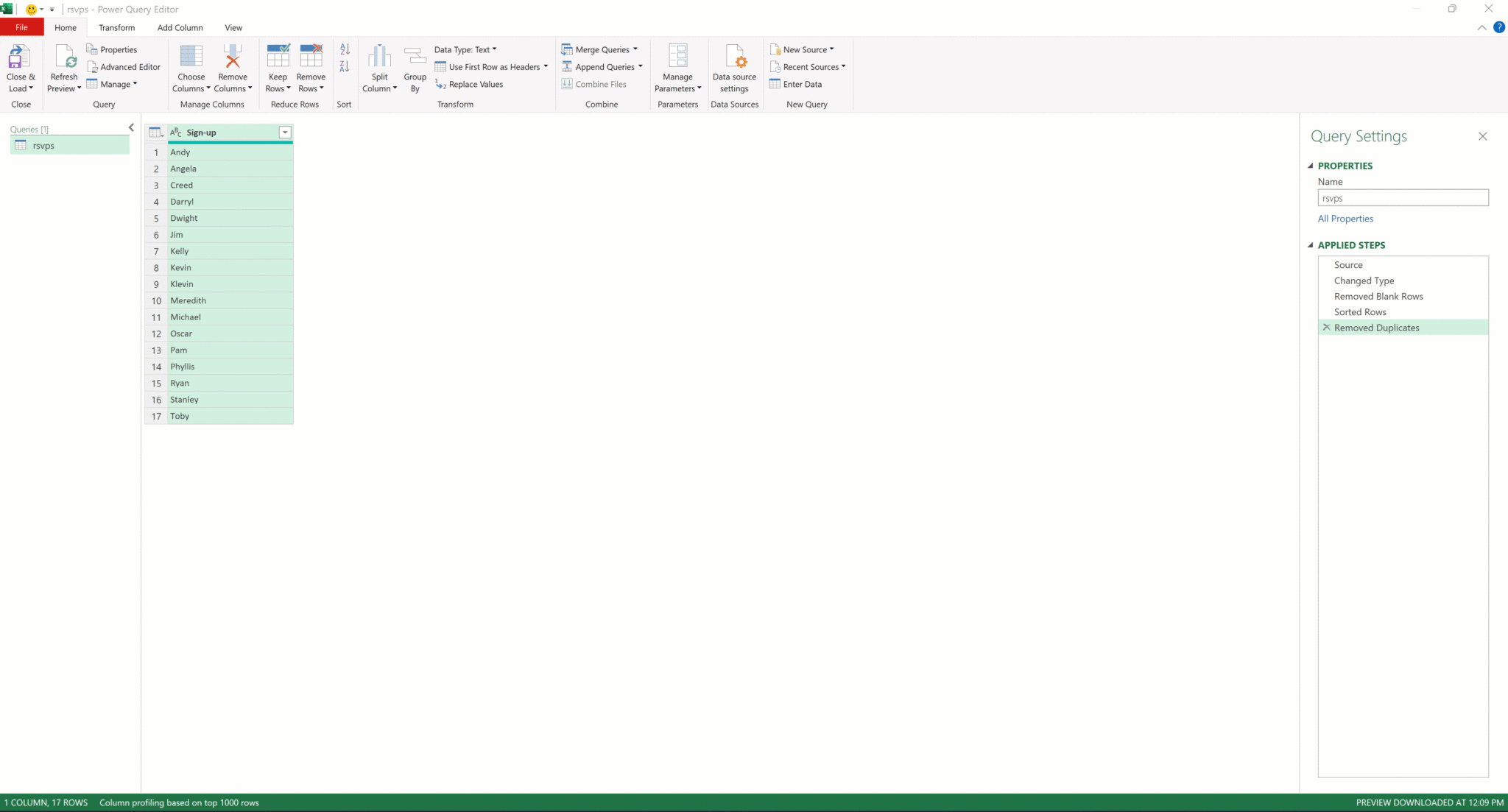Click the All Properties link

[1345, 219]
